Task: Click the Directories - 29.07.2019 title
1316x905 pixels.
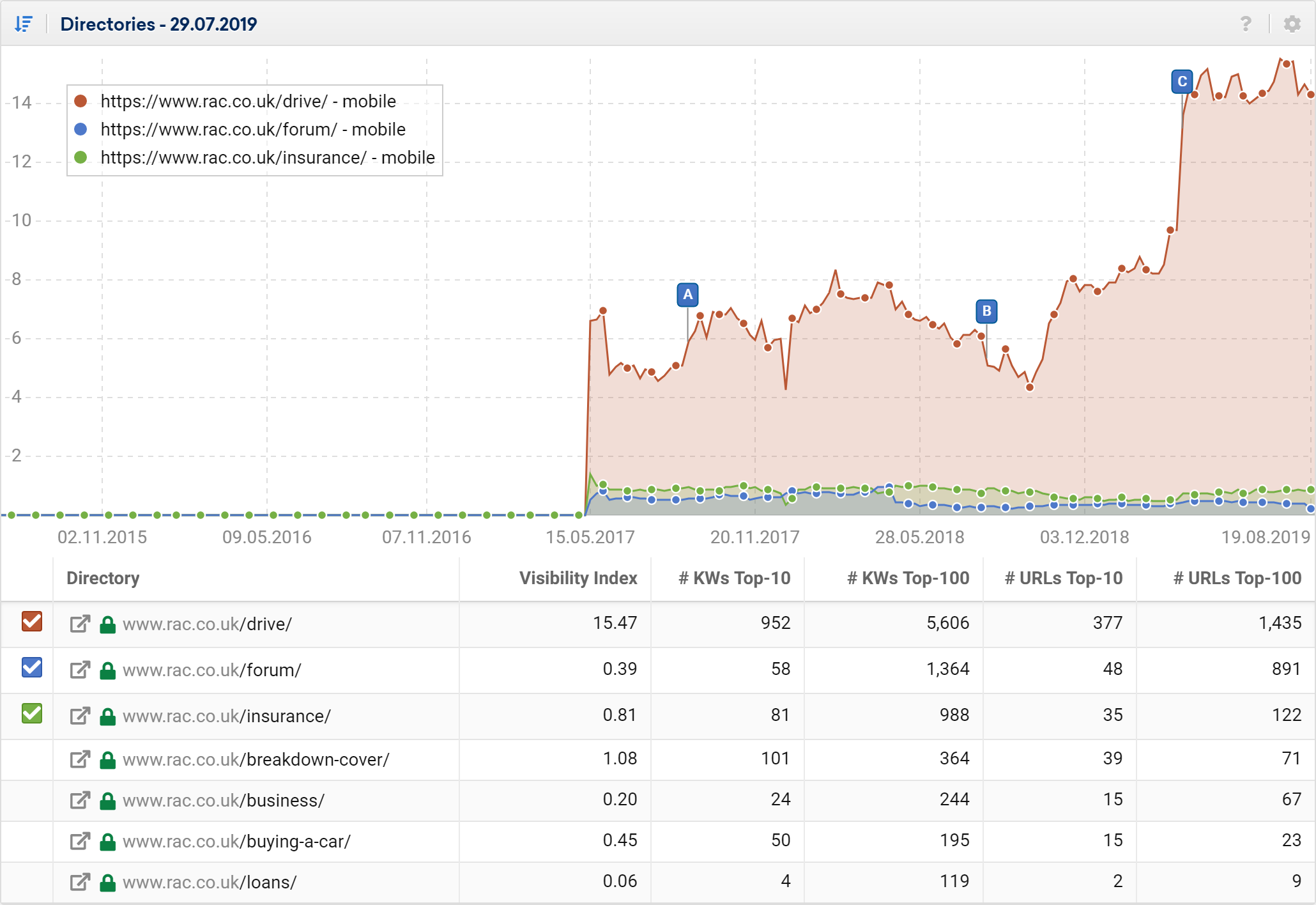Action: click(x=158, y=24)
